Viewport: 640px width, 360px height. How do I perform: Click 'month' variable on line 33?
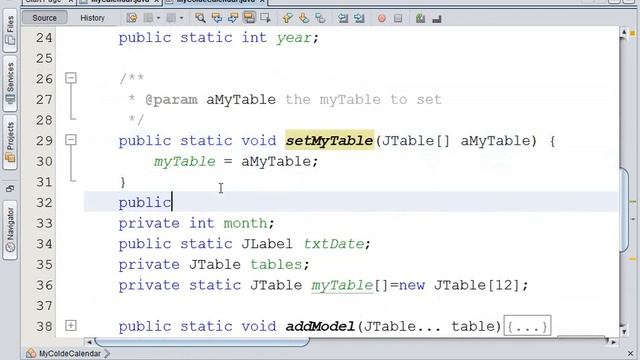coord(245,223)
